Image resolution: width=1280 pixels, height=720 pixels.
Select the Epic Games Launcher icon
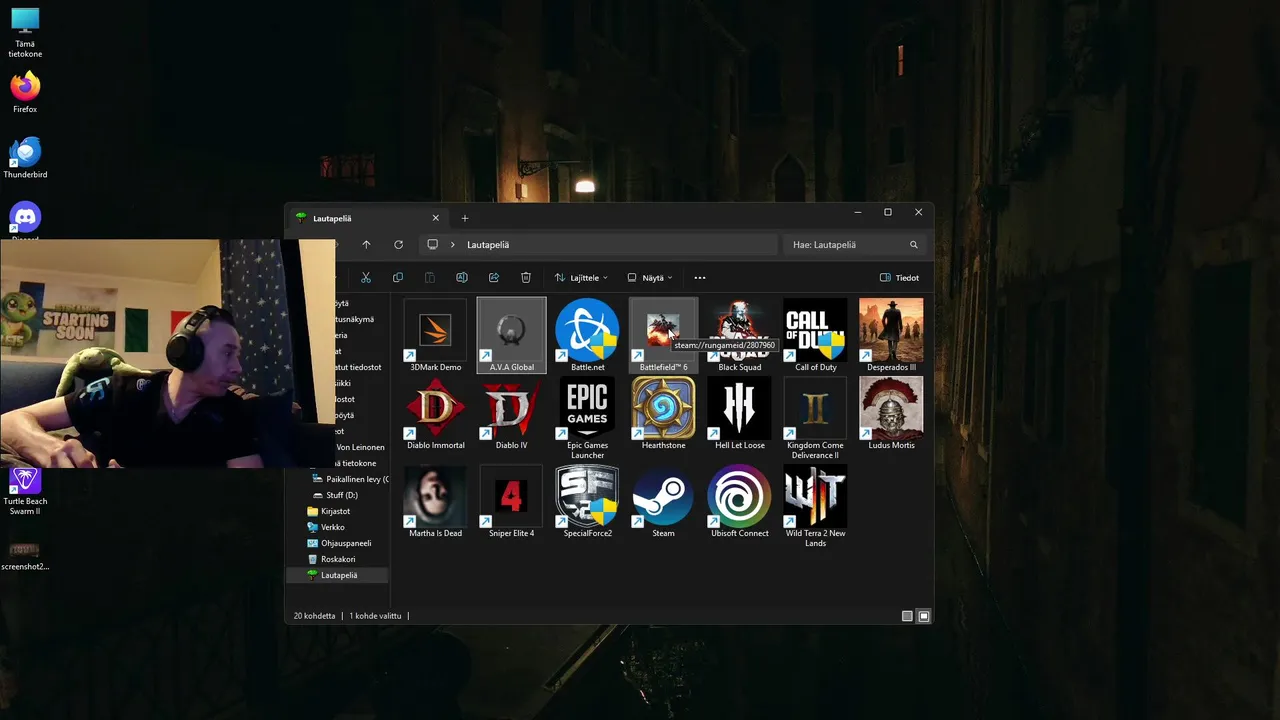[x=587, y=418]
